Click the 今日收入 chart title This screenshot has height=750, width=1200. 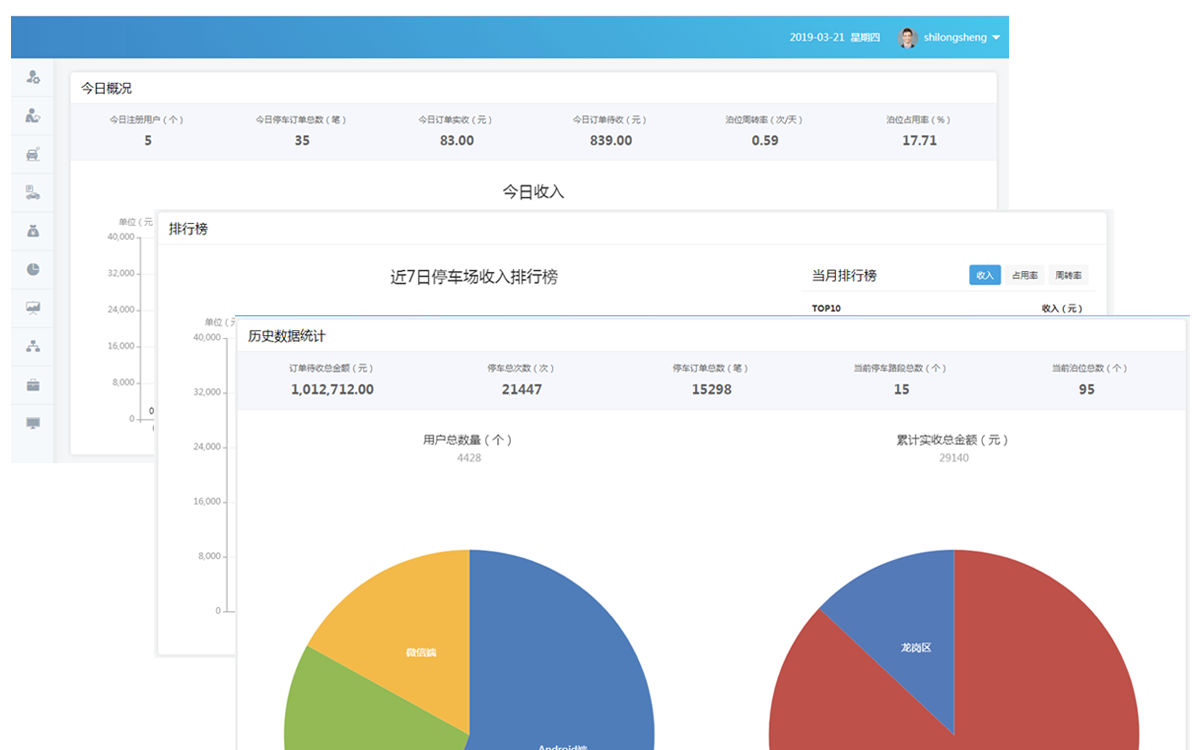(x=533, y=192)
